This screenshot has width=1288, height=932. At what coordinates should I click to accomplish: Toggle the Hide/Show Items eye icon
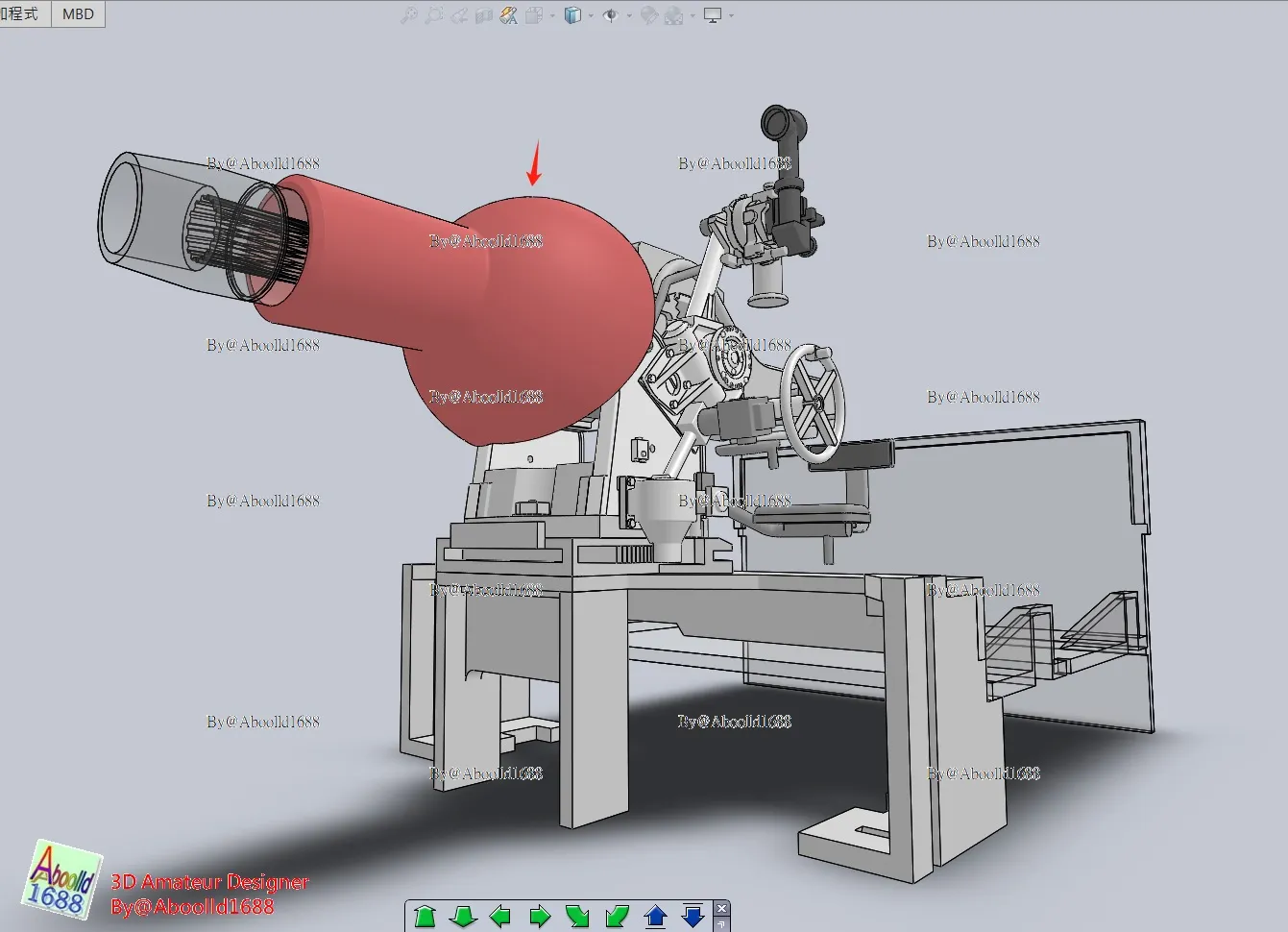(611, 15)
